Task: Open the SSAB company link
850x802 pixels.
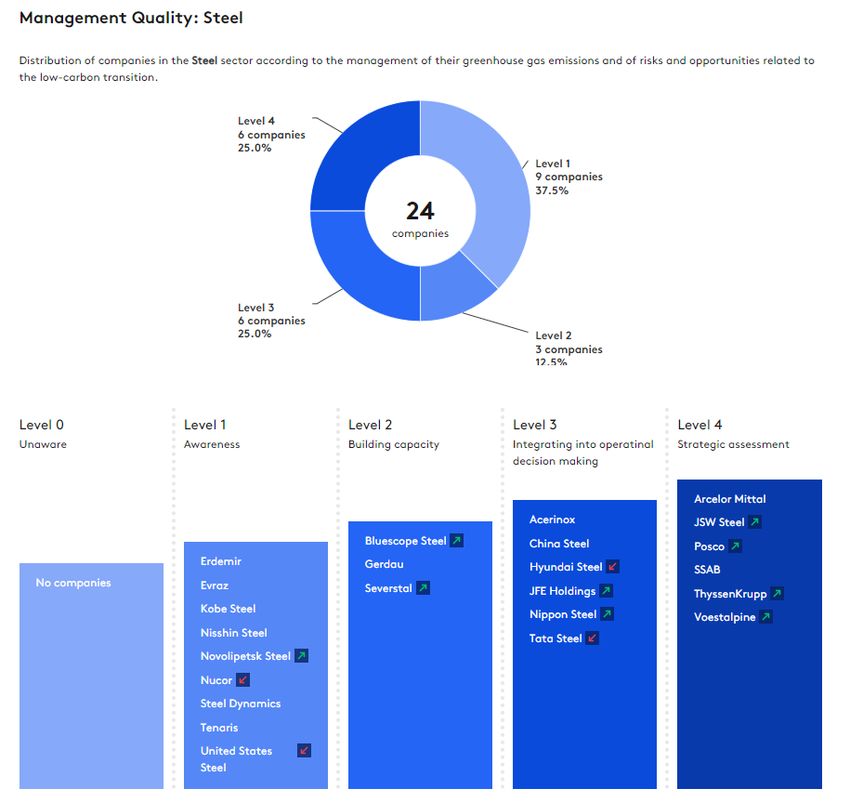Action: (707, 569)
